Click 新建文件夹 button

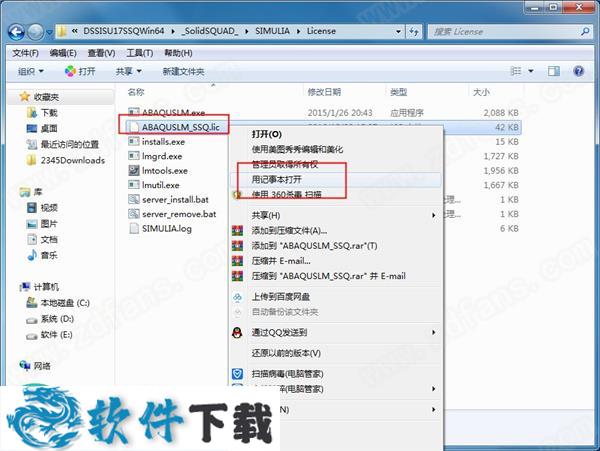[x=183, y=71]
